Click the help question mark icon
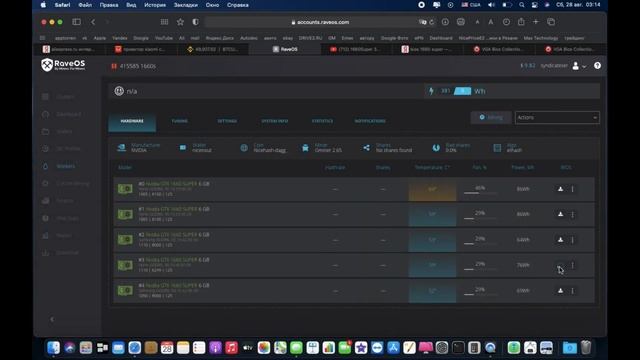Image resolution: width=640 pixels, height=360 pixels. (x=597, y=66)
